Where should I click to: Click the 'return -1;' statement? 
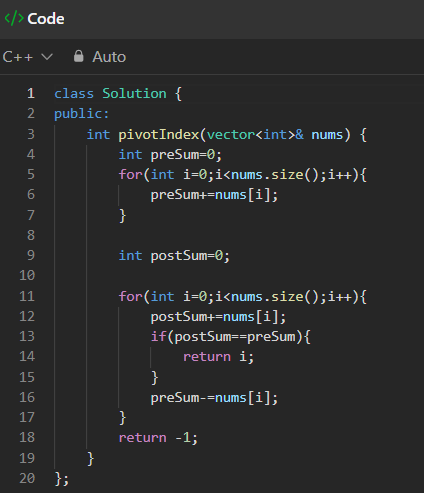click(158, 438)
